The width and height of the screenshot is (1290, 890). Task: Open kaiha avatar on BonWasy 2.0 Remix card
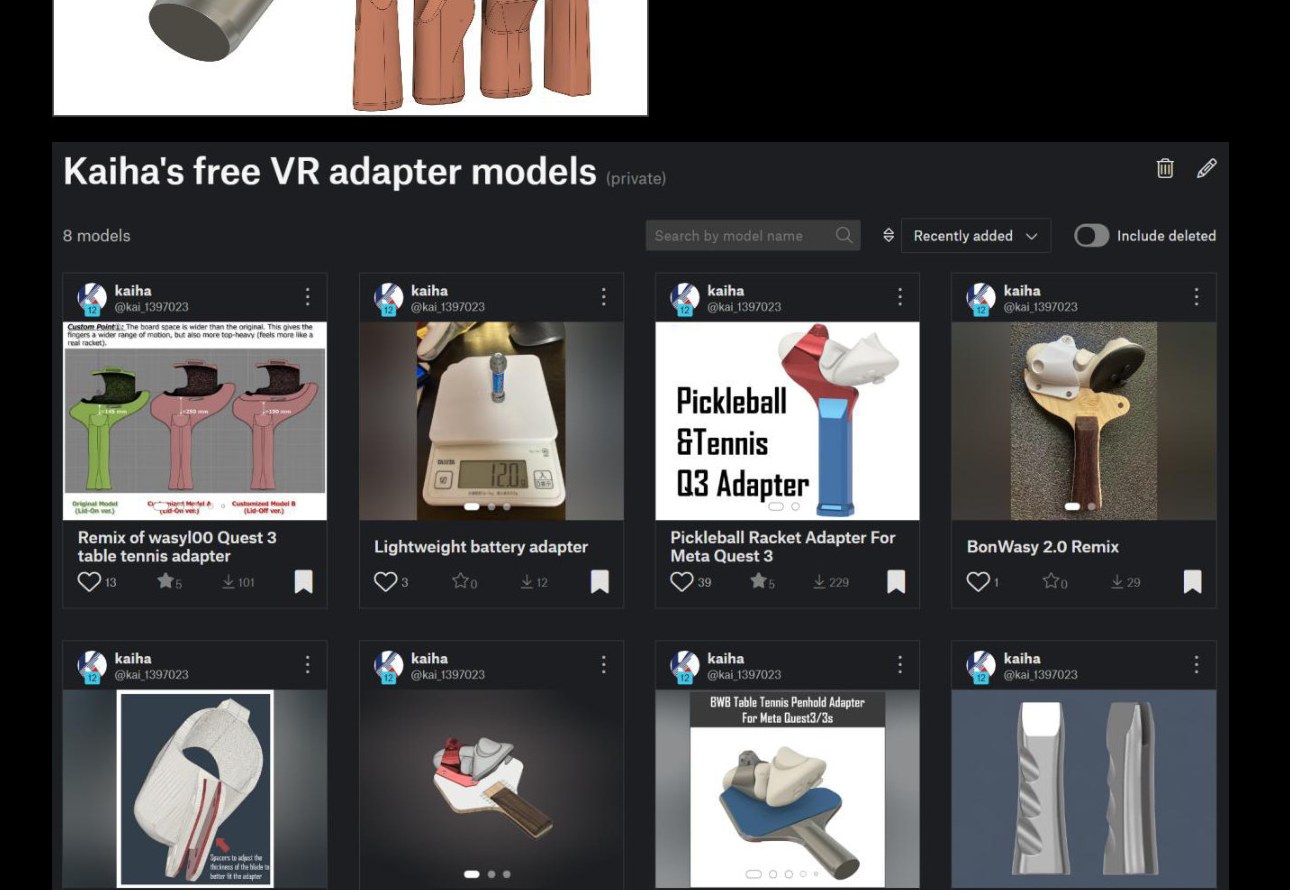click(x=981, y=298)
